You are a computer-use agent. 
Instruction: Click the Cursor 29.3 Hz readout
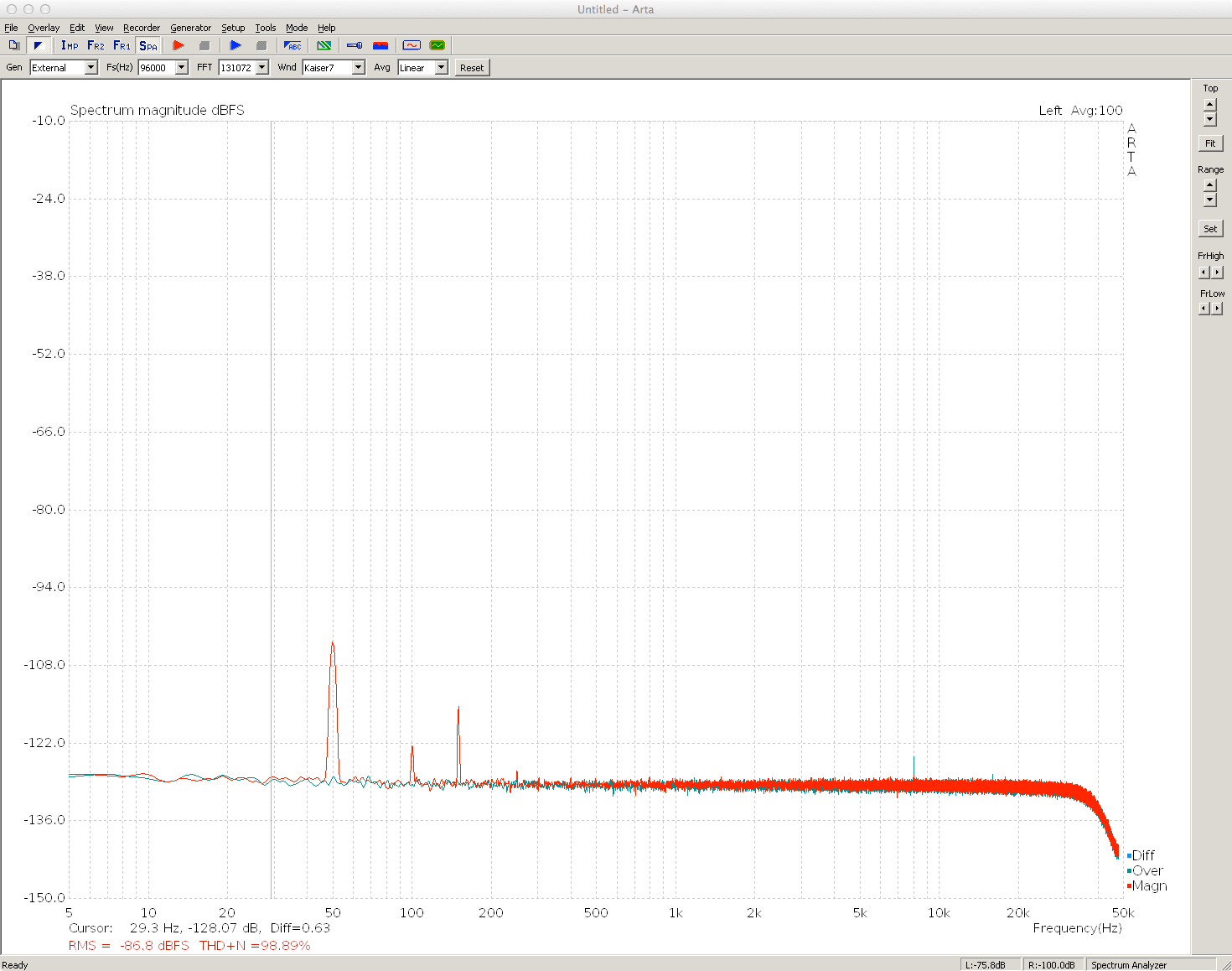pyautogui.click(x=199, y=928)
